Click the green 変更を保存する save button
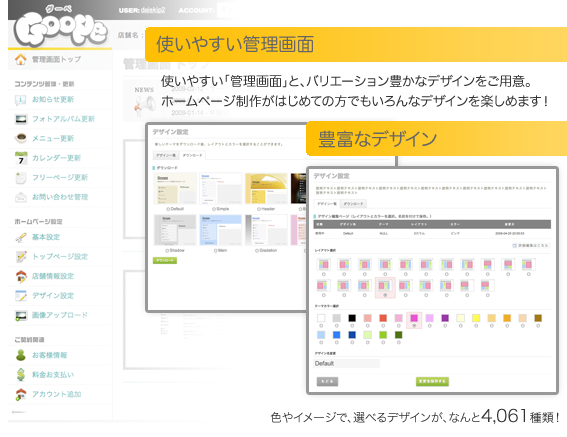 click(x=432, y=381)
